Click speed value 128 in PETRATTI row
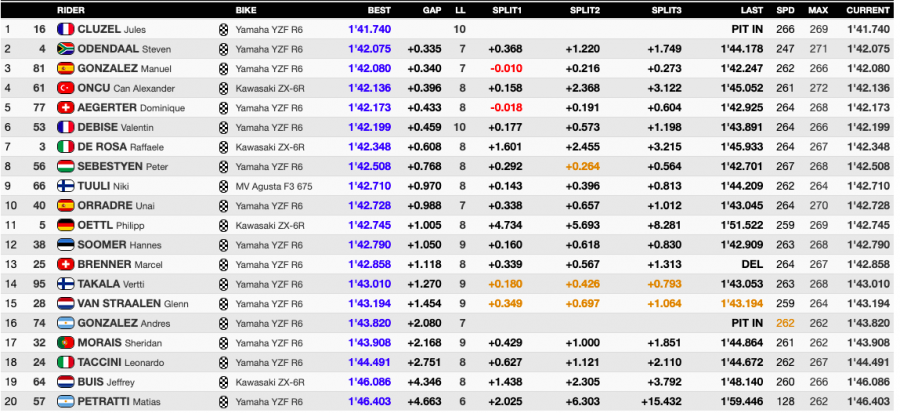The width and height of the screenshot is (900, 413). [785, 401]
